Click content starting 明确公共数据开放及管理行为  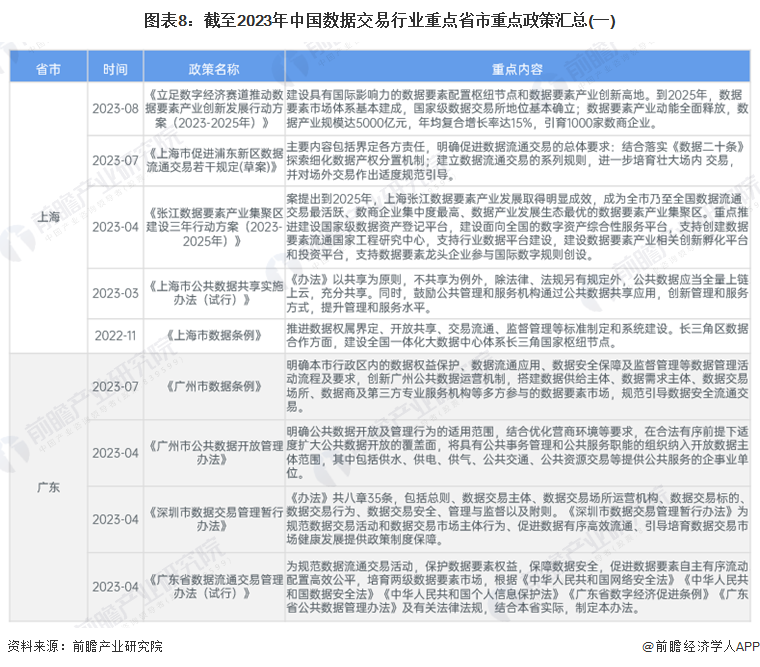coord(517,453)
